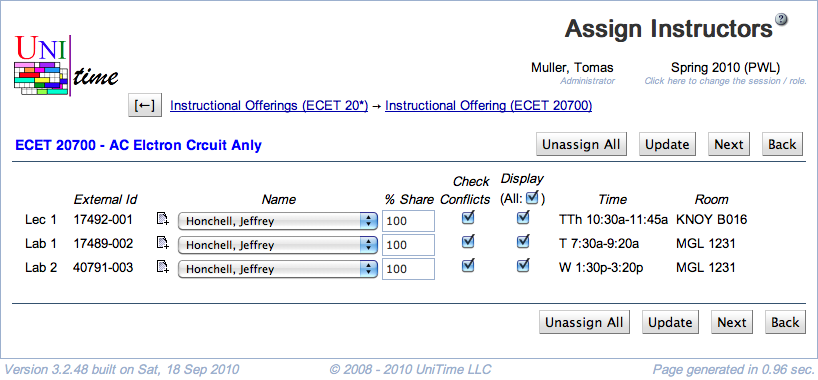Click the add instructor icon for Lec 1
The width and height of the screenshot is (818, 380).
click(x=163, y=219)
